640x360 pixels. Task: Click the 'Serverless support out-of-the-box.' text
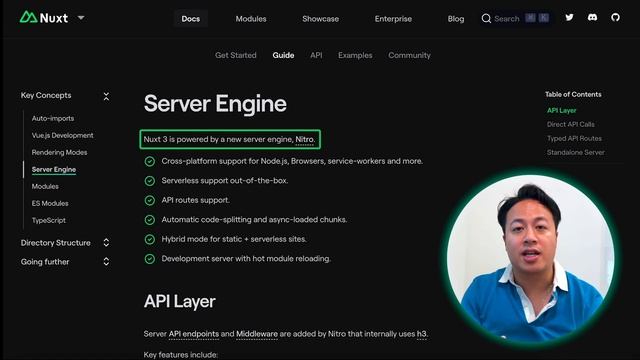[x=224, y=181]
